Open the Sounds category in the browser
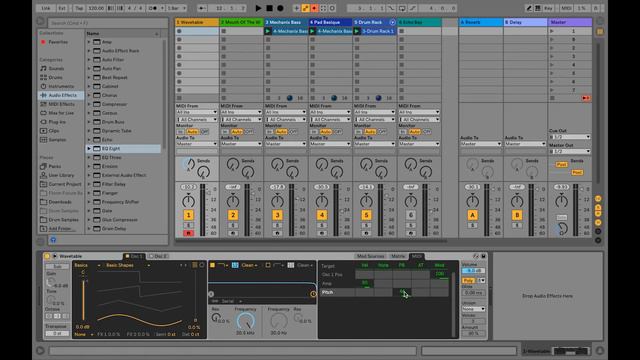640x360 pixels. pyautogui.click(x=56, y=69)
